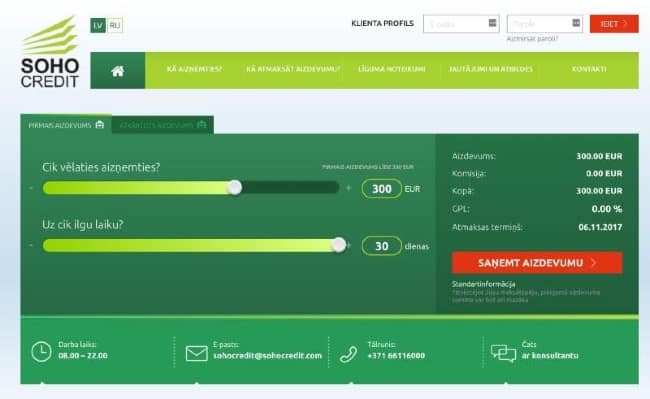Select the Pirmais aizdevums tab
This screenshot has height=399, width=650.
click(x=66, y=125)
